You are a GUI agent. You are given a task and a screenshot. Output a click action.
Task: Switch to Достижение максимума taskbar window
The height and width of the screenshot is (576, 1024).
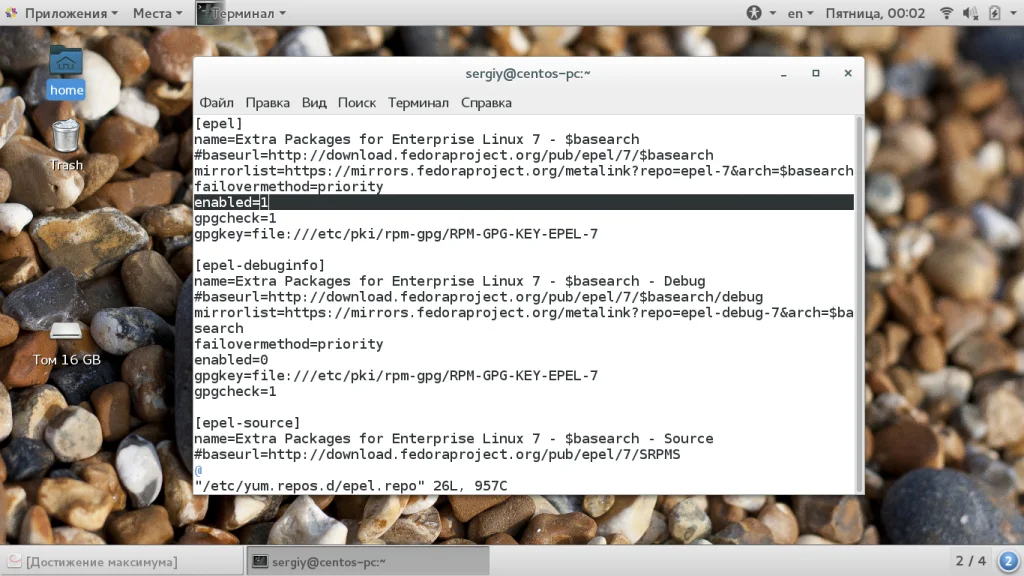point(122,561)
